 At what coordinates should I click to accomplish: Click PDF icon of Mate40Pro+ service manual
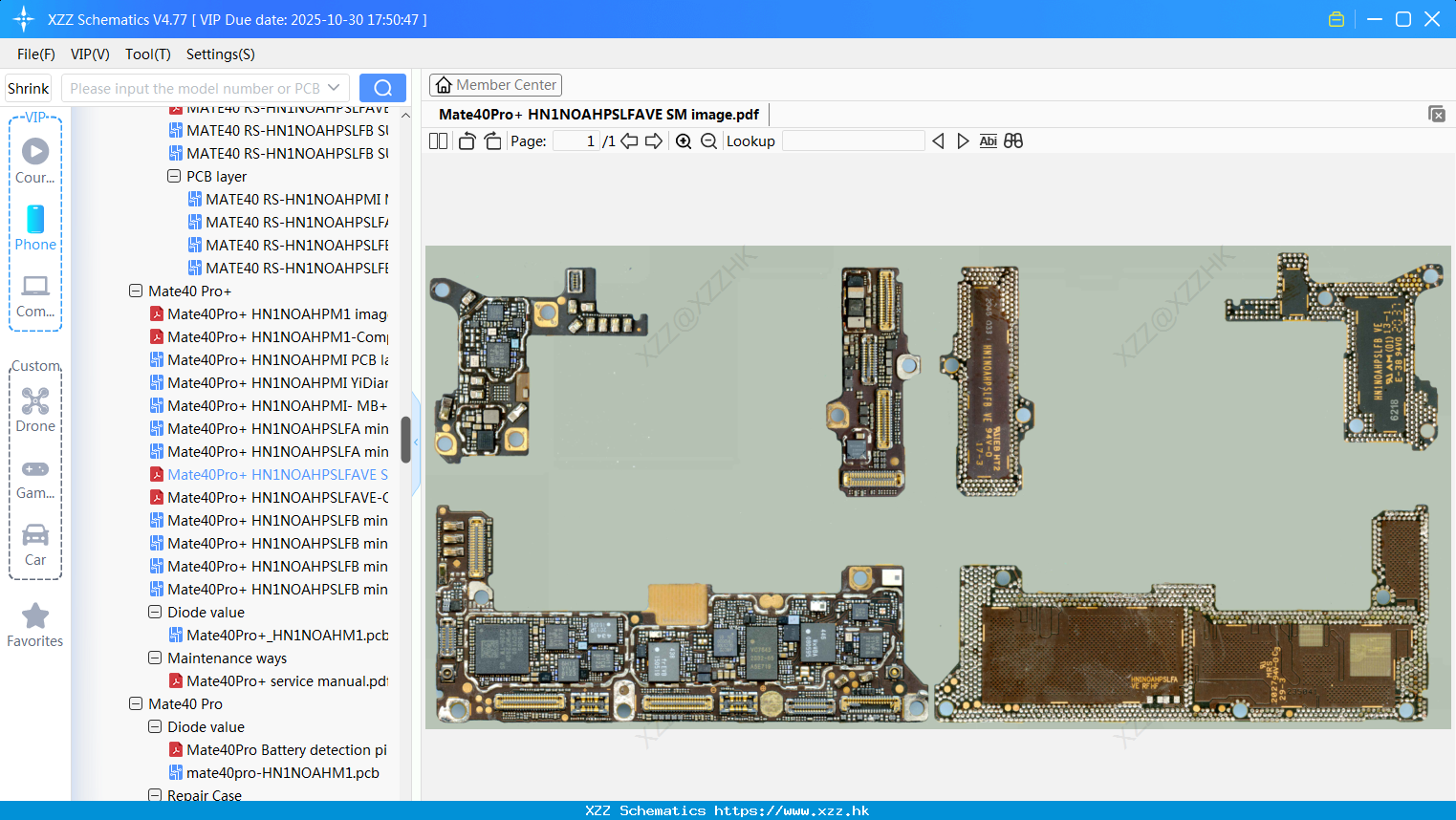click(x=176, y=680)
